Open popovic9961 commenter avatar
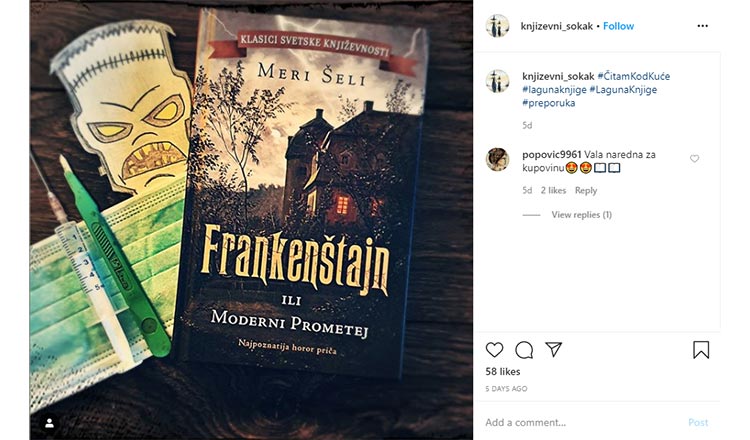Viewport: 750px width, 440px height. (497, 159)
